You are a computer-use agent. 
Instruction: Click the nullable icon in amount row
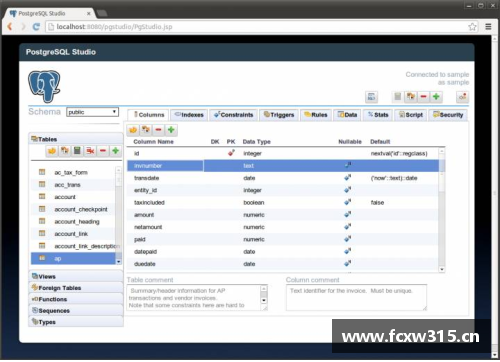[348, 214]
